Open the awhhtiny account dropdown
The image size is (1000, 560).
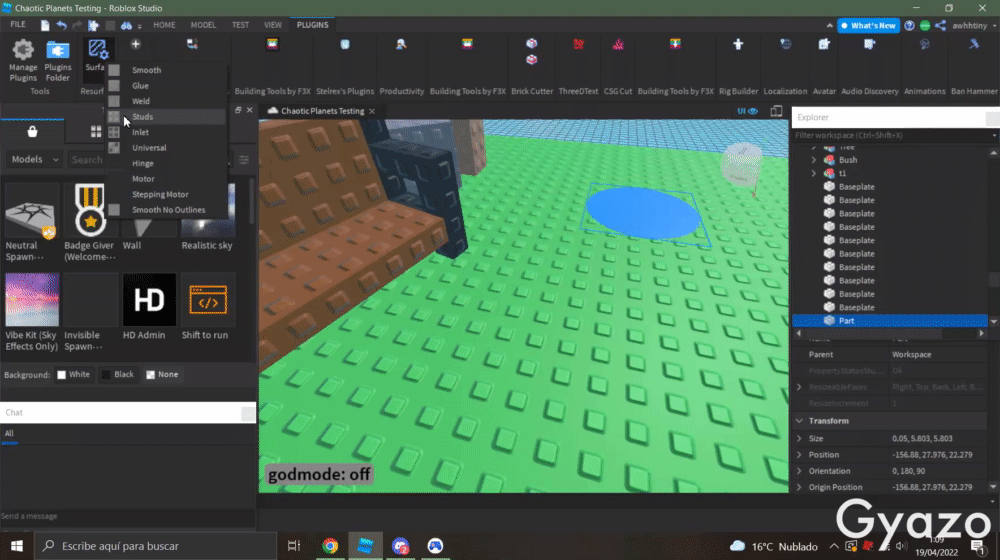[974, 26]
